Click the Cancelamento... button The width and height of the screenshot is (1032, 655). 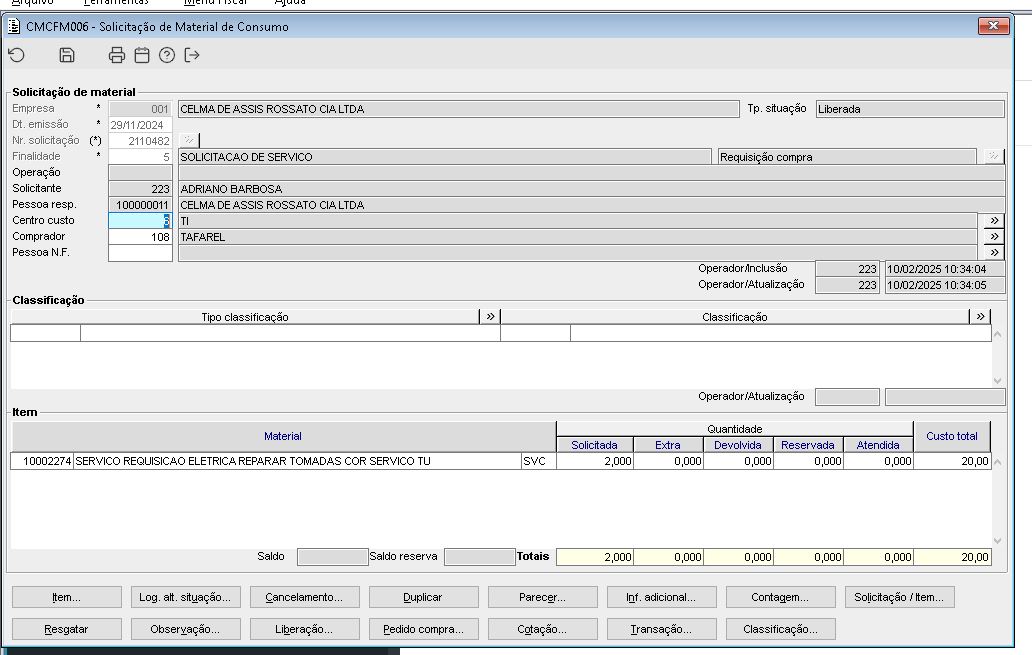(304, 597)
